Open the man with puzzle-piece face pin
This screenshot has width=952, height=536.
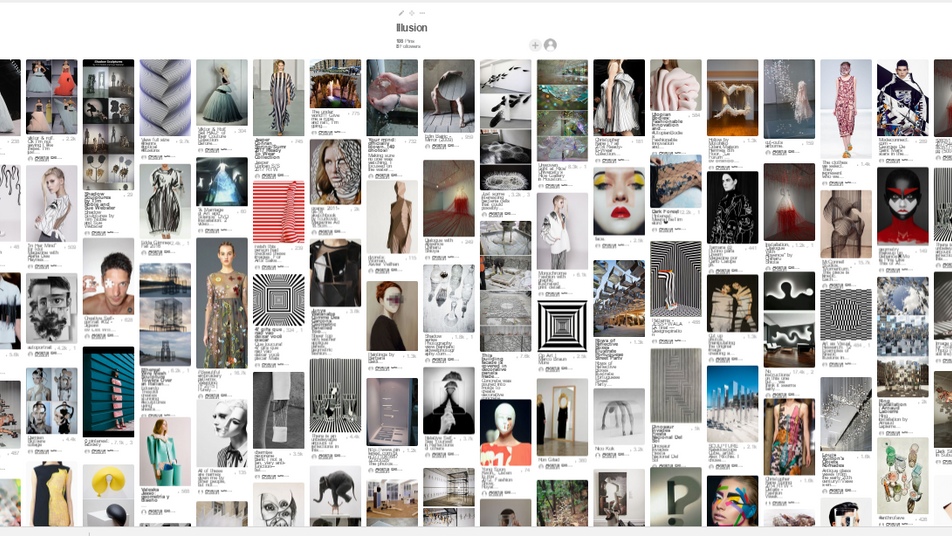click(109, 276)
